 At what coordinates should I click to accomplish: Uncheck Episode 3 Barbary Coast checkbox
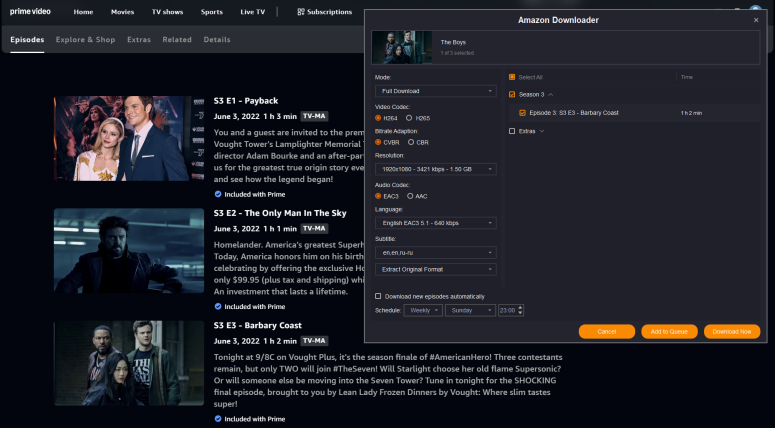[x=523, y=113]
